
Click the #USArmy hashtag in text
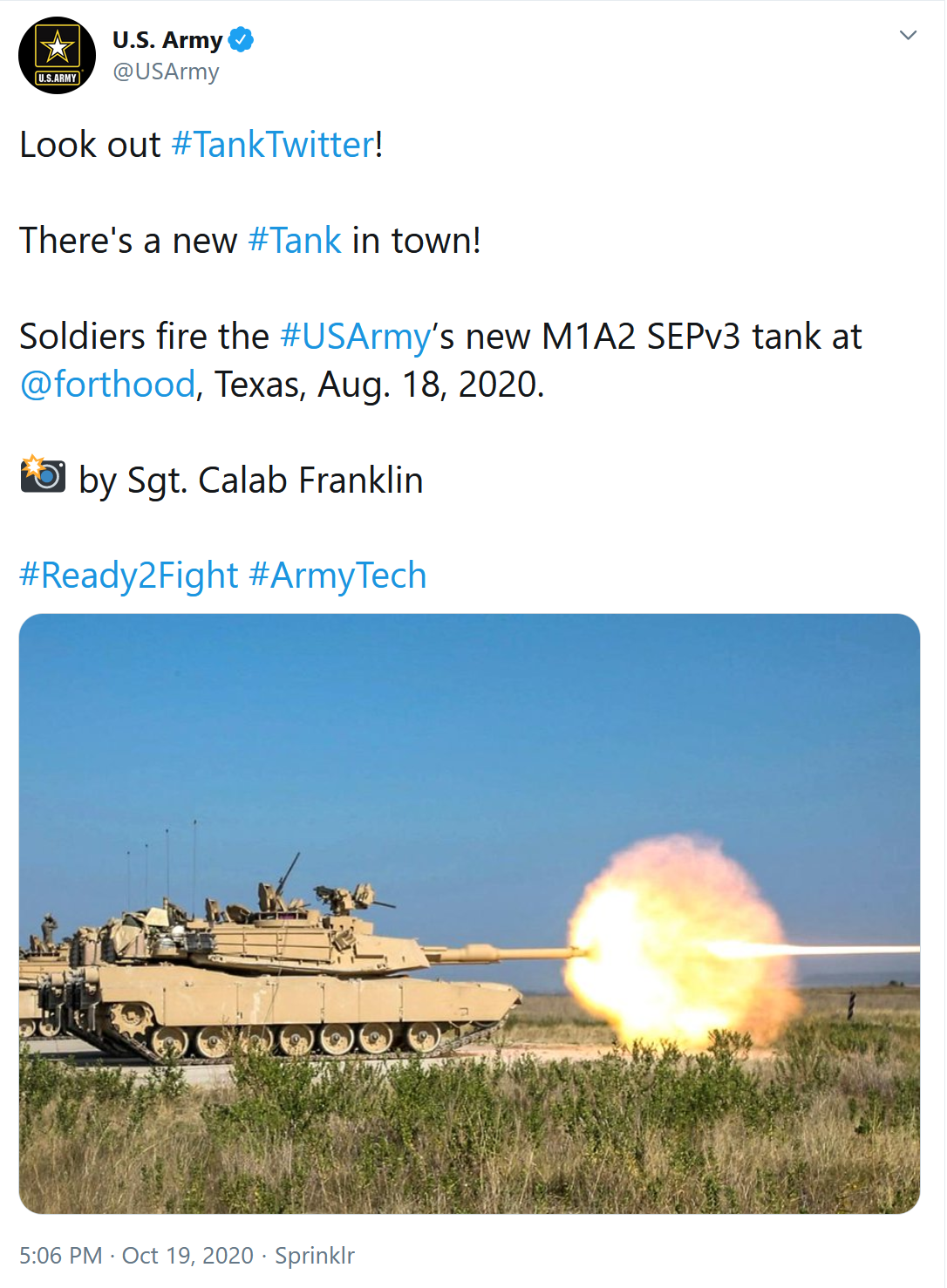click(x=355, y=337)
